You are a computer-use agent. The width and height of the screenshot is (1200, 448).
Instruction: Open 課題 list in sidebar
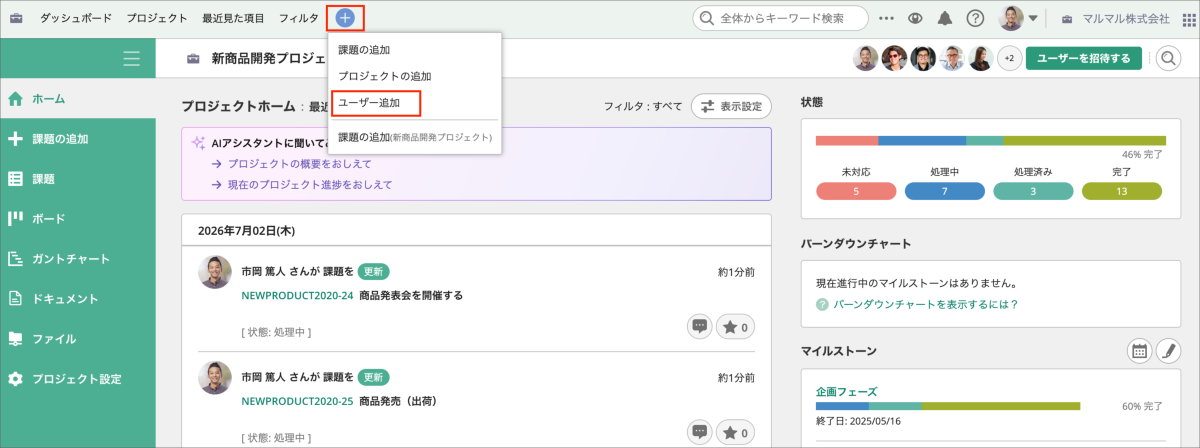[78, 179]
